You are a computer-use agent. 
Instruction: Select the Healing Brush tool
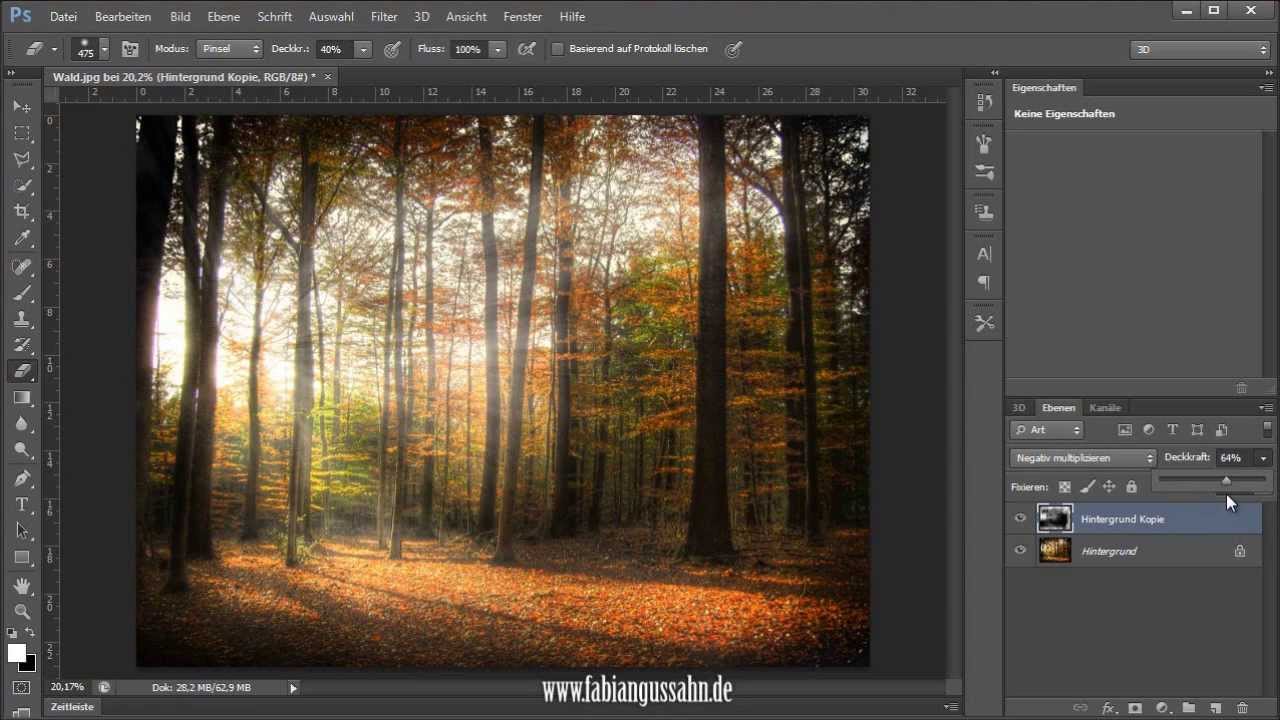tap(22, 267)
